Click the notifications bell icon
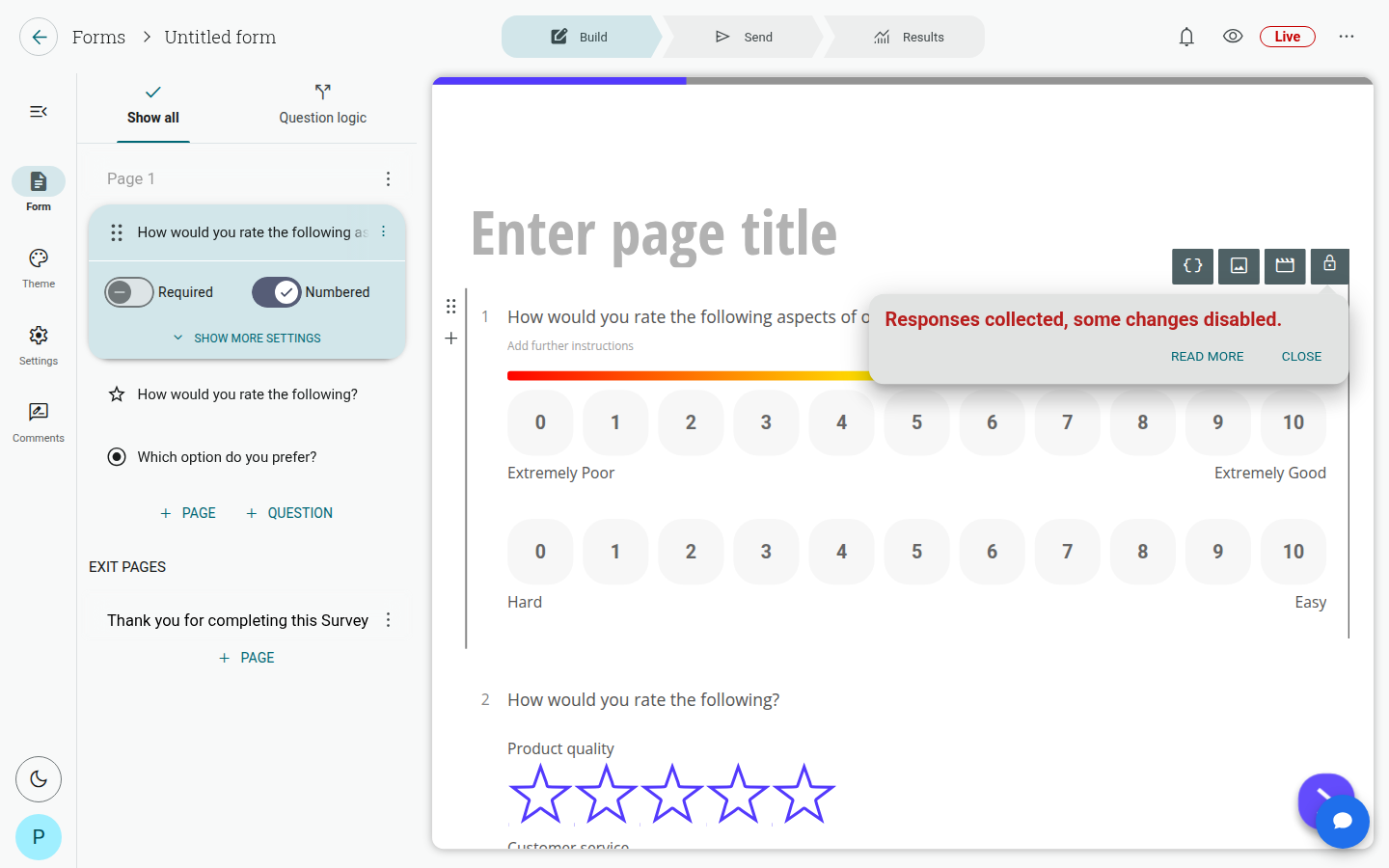 pyautogui.click(x=1186, y=37)
